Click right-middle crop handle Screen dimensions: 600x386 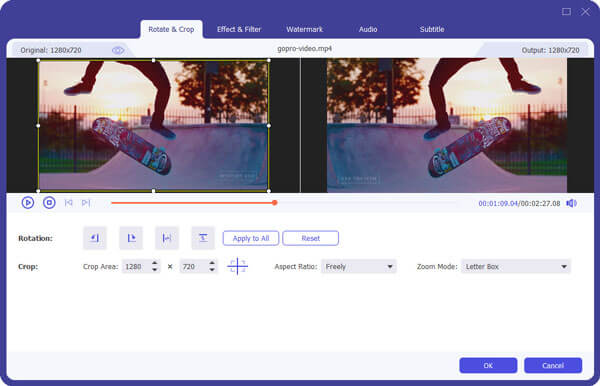[269, 125]
